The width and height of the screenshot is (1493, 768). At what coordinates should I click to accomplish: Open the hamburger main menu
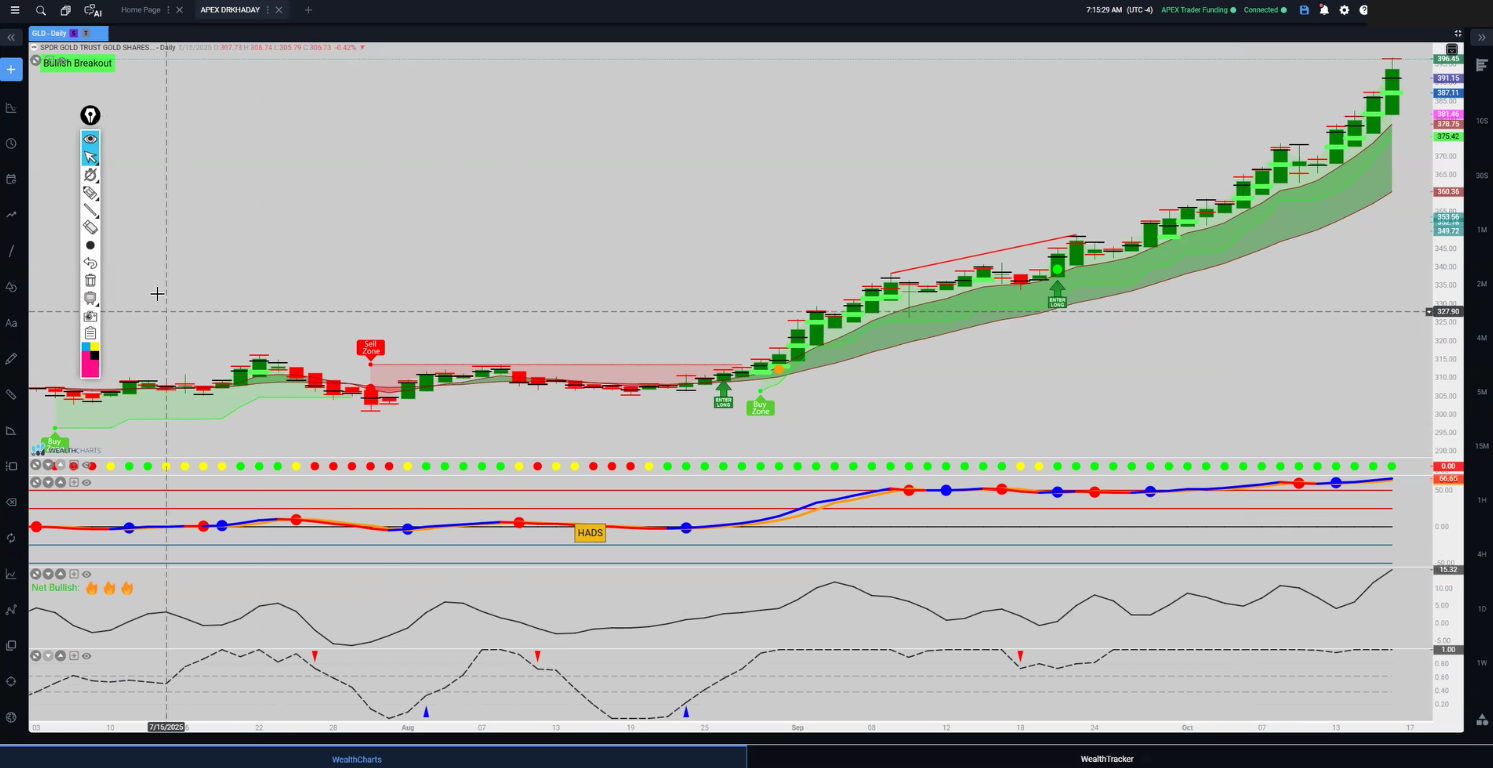(14, 10)
